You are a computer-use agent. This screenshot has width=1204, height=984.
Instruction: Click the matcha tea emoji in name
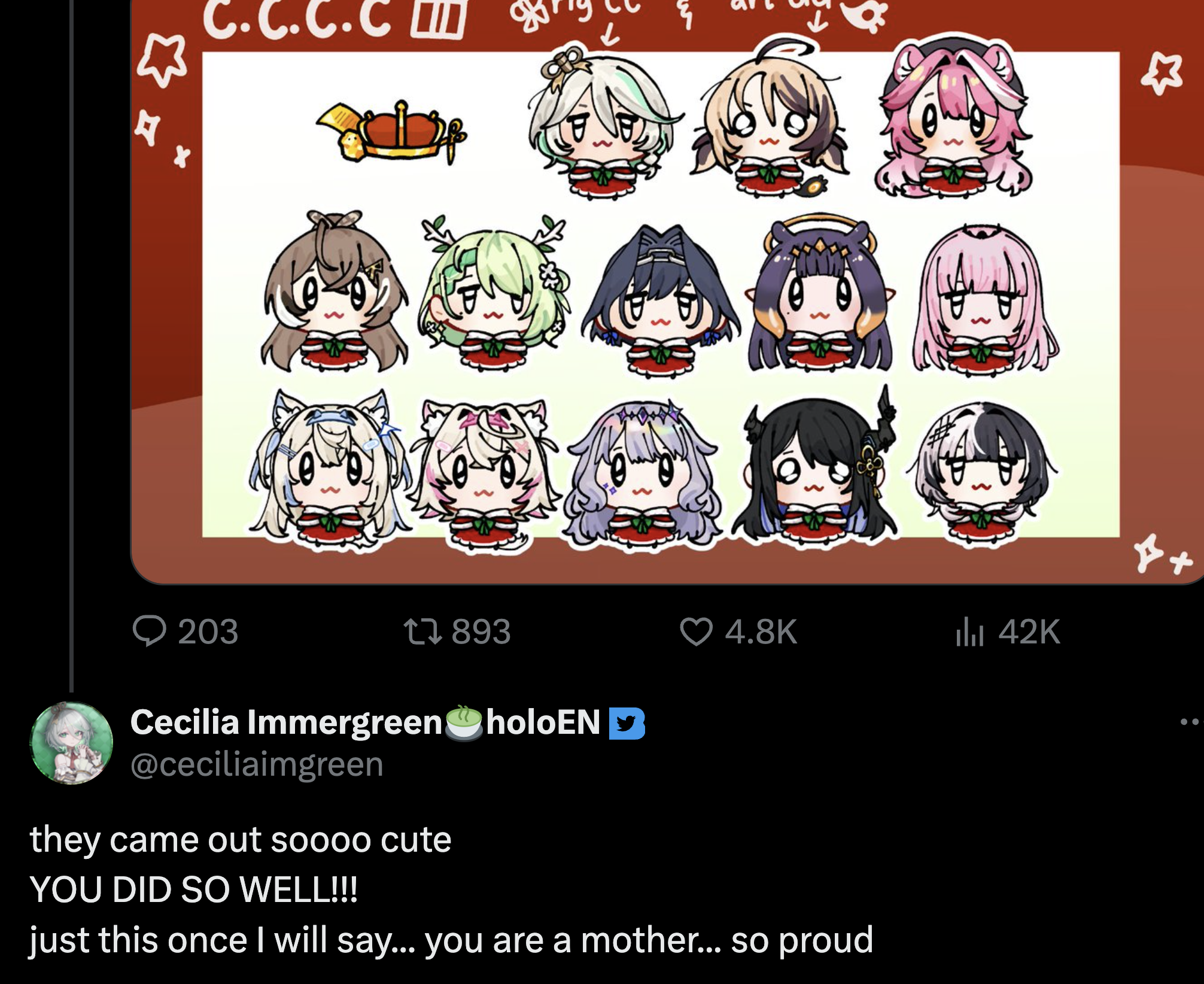[x=464, y=723]
